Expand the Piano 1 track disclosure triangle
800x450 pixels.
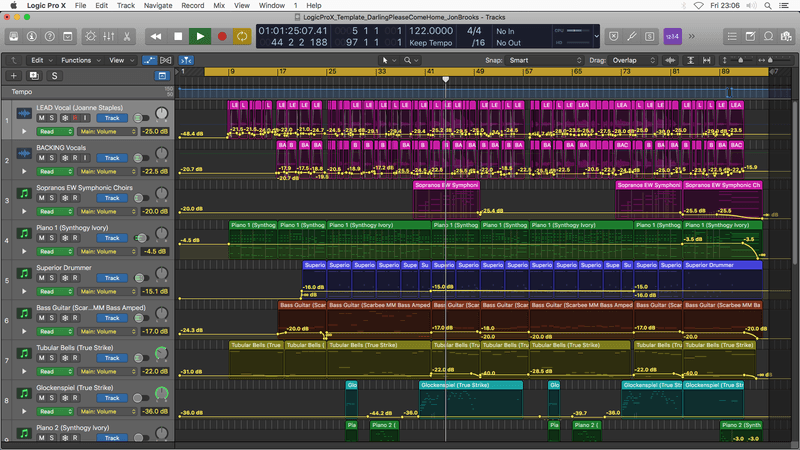click(x=24, y=252)
